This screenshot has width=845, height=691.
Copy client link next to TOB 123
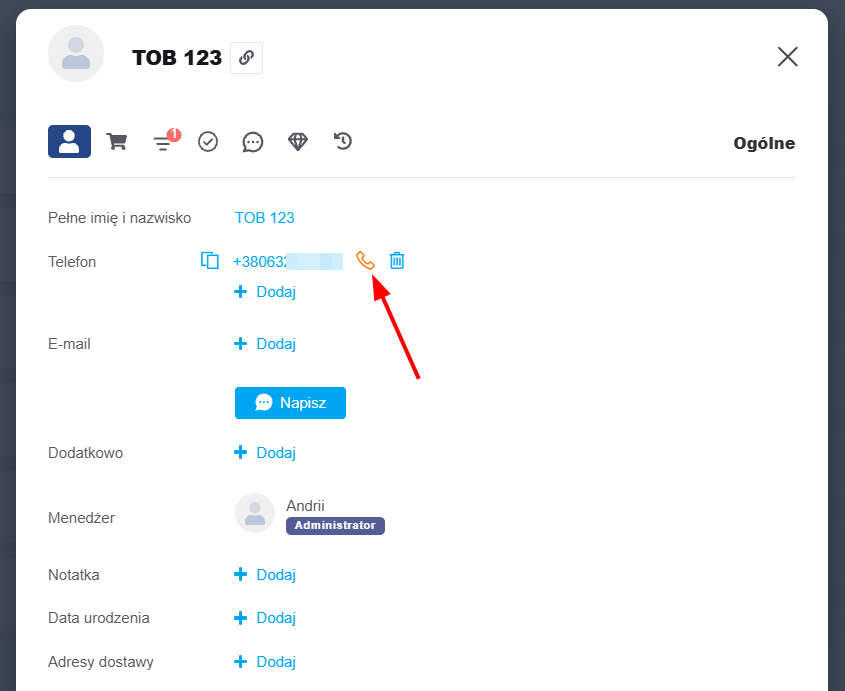246,58
